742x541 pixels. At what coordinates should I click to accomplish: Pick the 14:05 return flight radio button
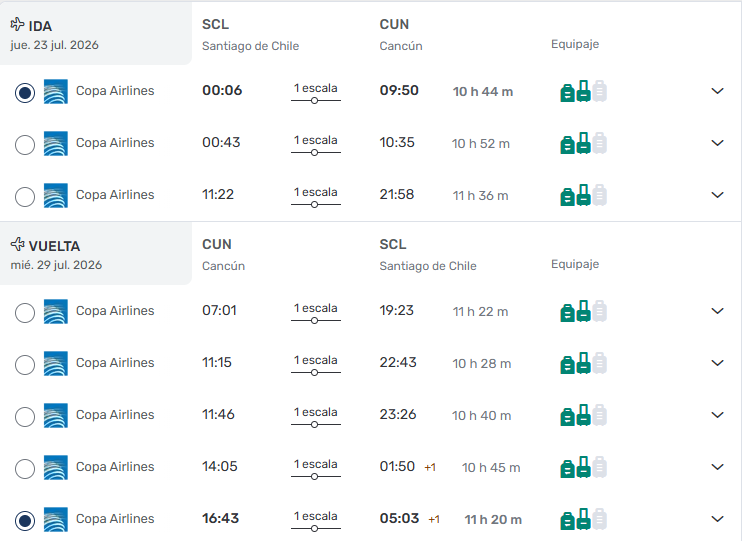[25, 469]
